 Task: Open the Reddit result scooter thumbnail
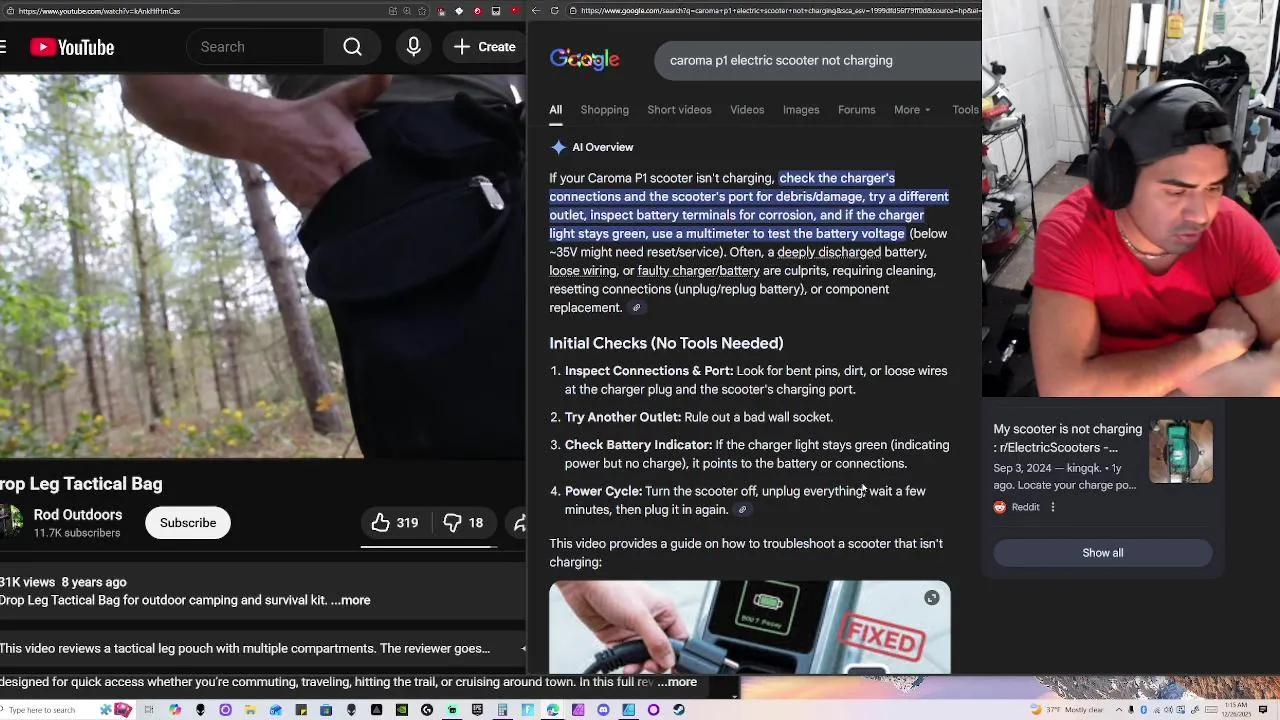pos(1181,452)
